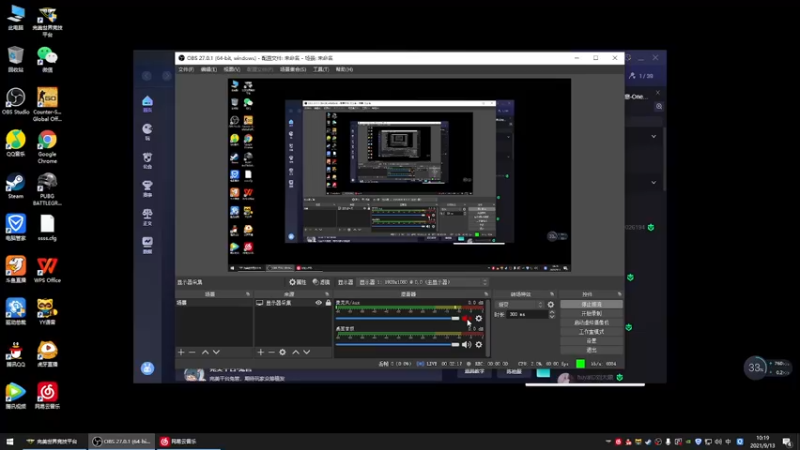Click the transition duration 300 ms field
This screenshot has width=800, height=450.
[x=527, y=315]
